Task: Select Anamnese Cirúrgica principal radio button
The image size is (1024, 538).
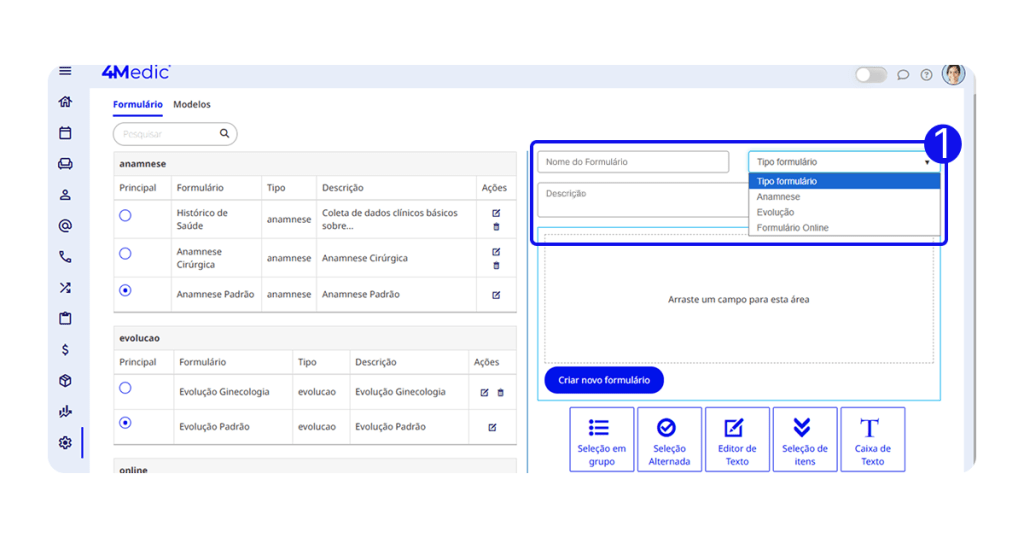Action: (125, 254)
